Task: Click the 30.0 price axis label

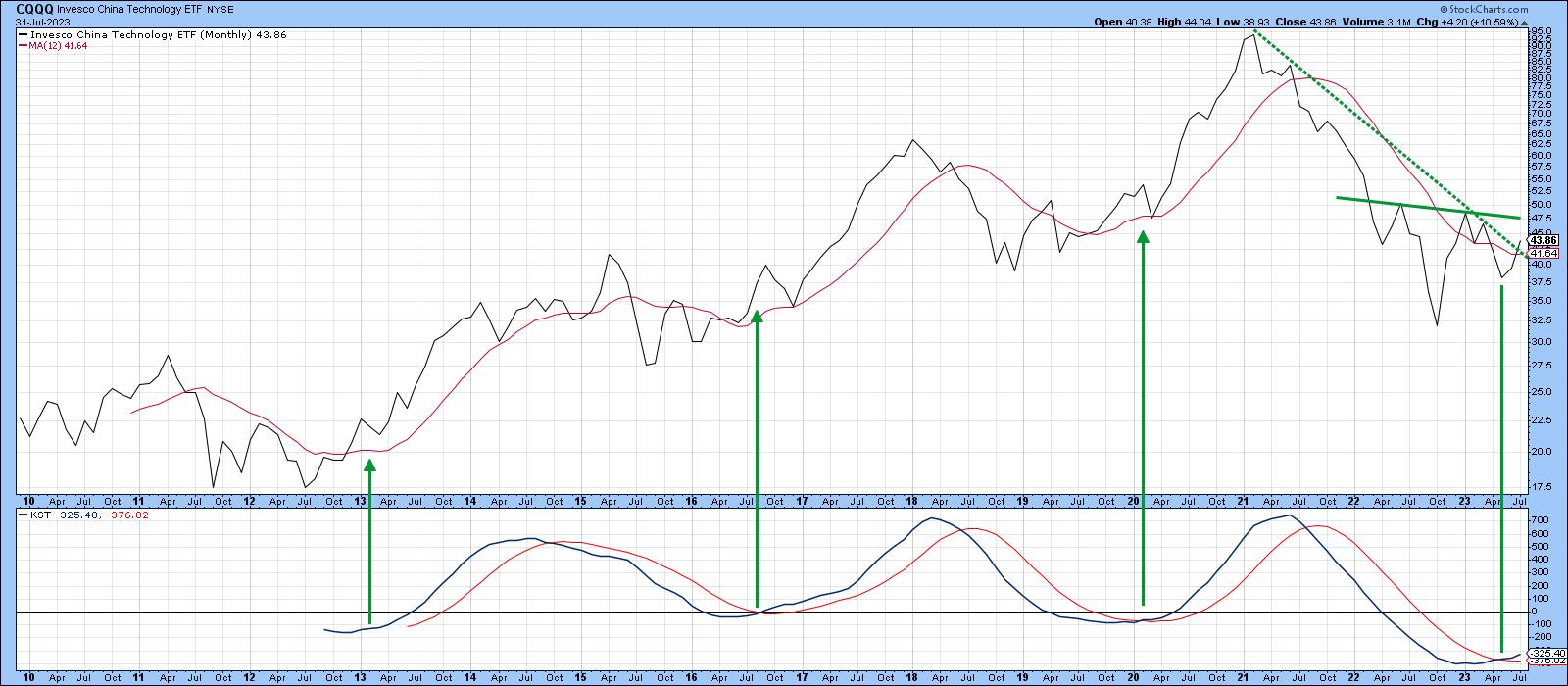Action: 1540,341
